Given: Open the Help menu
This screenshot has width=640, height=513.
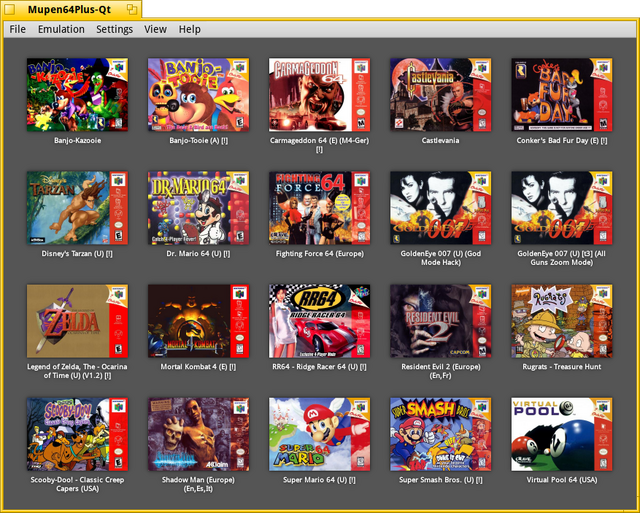Looking at the screenshot, I should tap(190, 29).
